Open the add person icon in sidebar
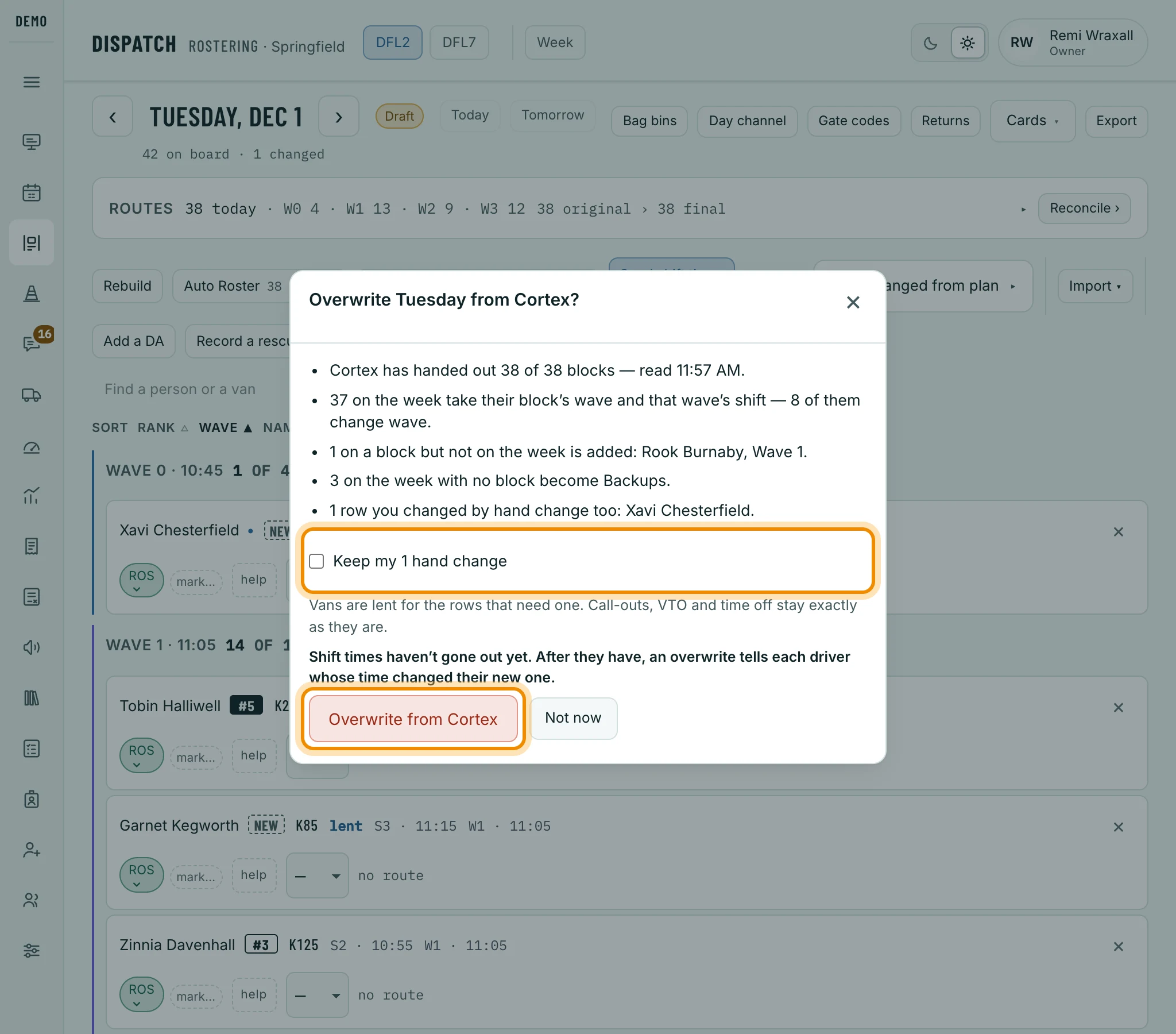Viewport: 1176px width, 1034px height. coord(32,850)
